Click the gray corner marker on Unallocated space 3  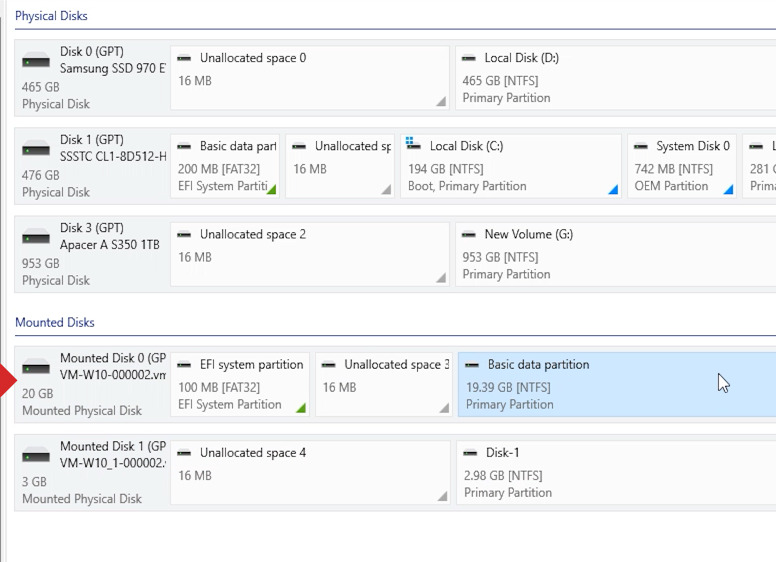[444, 408]
